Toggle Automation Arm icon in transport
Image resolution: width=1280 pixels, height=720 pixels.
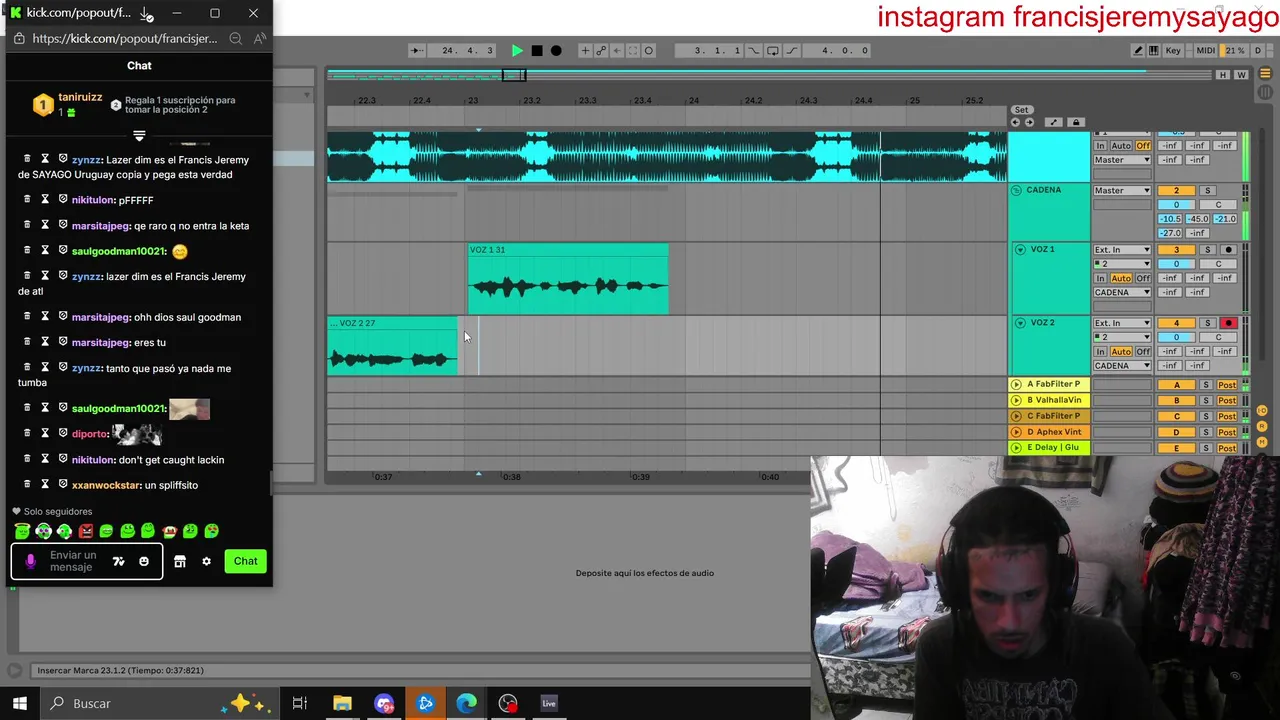coord(601,50)
